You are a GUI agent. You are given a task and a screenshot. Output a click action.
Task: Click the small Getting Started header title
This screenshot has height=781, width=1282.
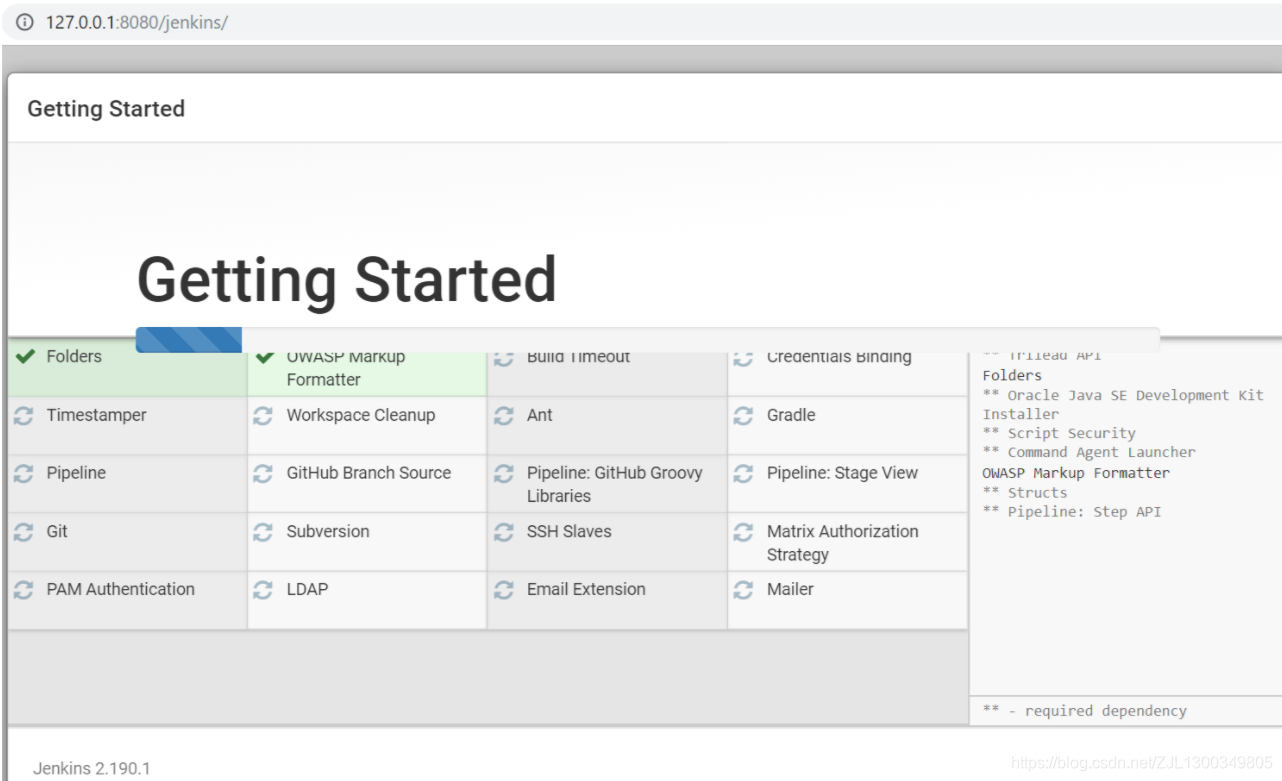click(106, 108)
